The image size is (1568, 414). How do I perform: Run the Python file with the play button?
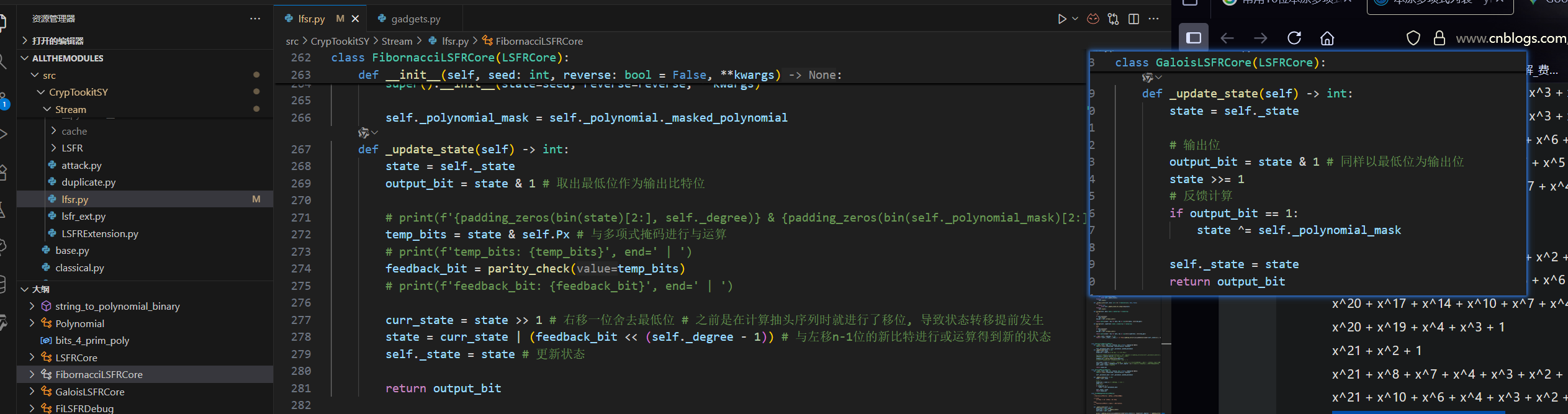pyautogui.click(x=1061, y=19)
